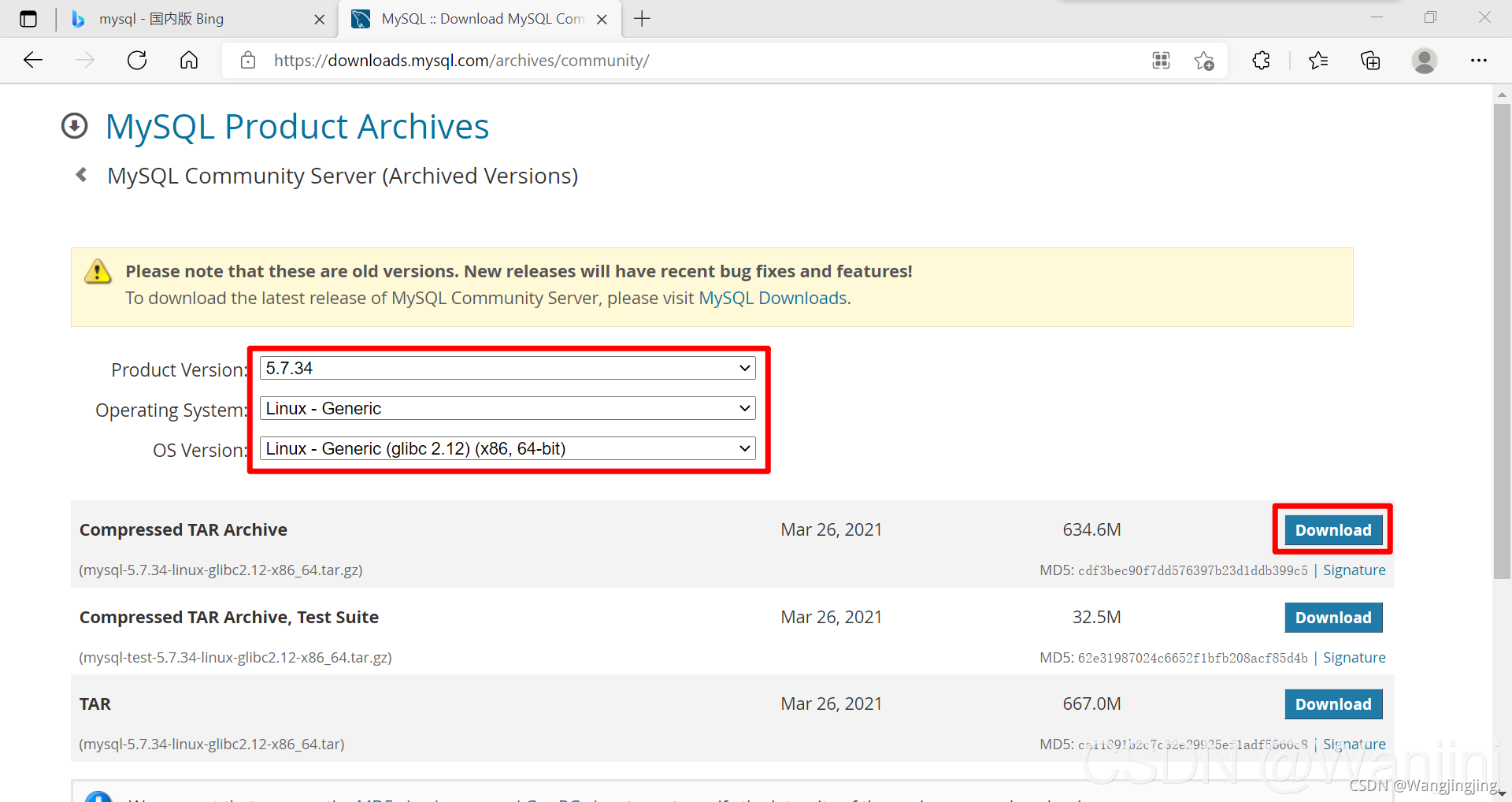Open the browser extensions menu
Image resolution: width=1512 pixels, height=802 pixels.
[x=1261, y=61]
